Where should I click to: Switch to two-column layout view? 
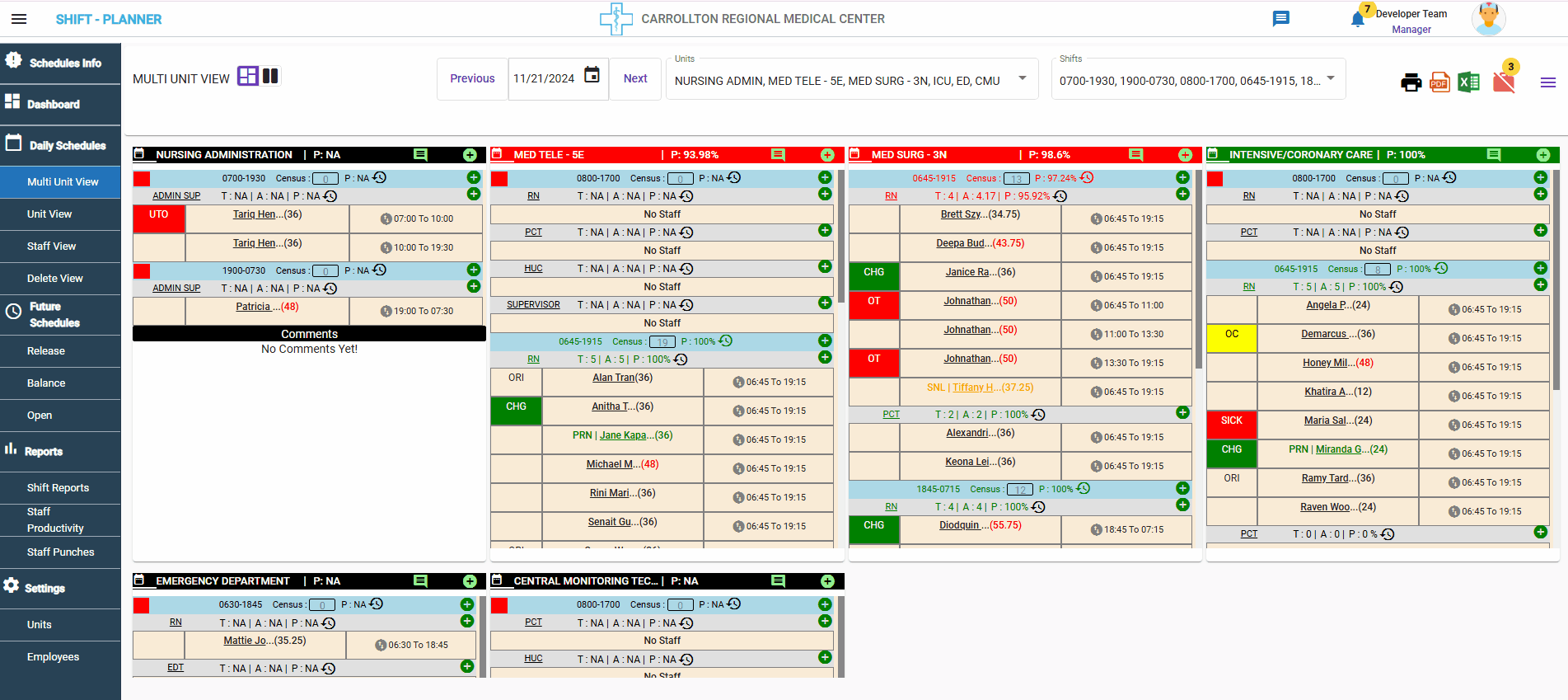pos(270,77)
